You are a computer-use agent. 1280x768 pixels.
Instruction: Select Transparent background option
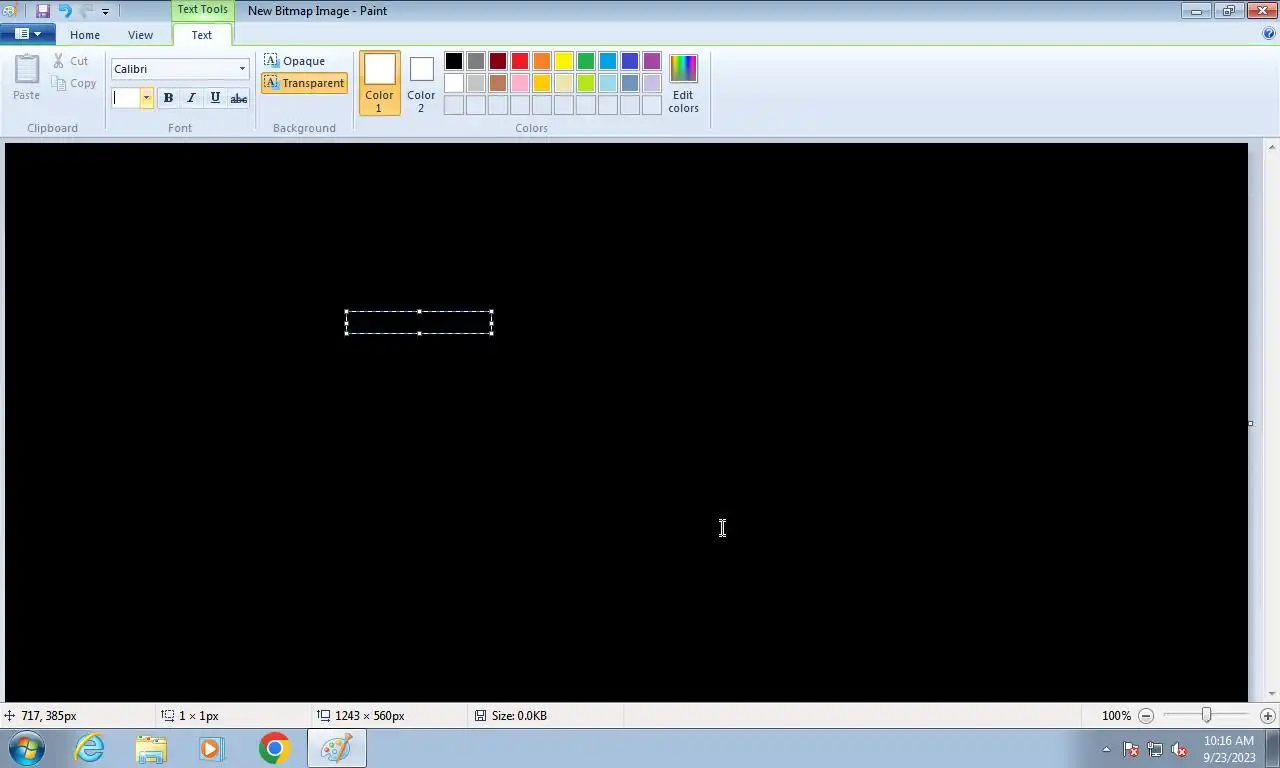[x=304, y=83]
